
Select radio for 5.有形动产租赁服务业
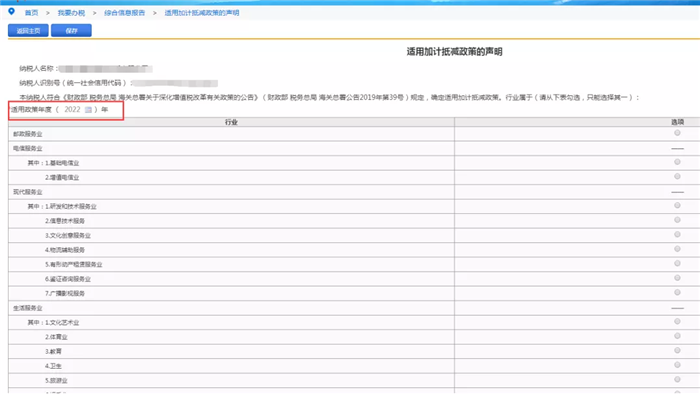point(677,263)
